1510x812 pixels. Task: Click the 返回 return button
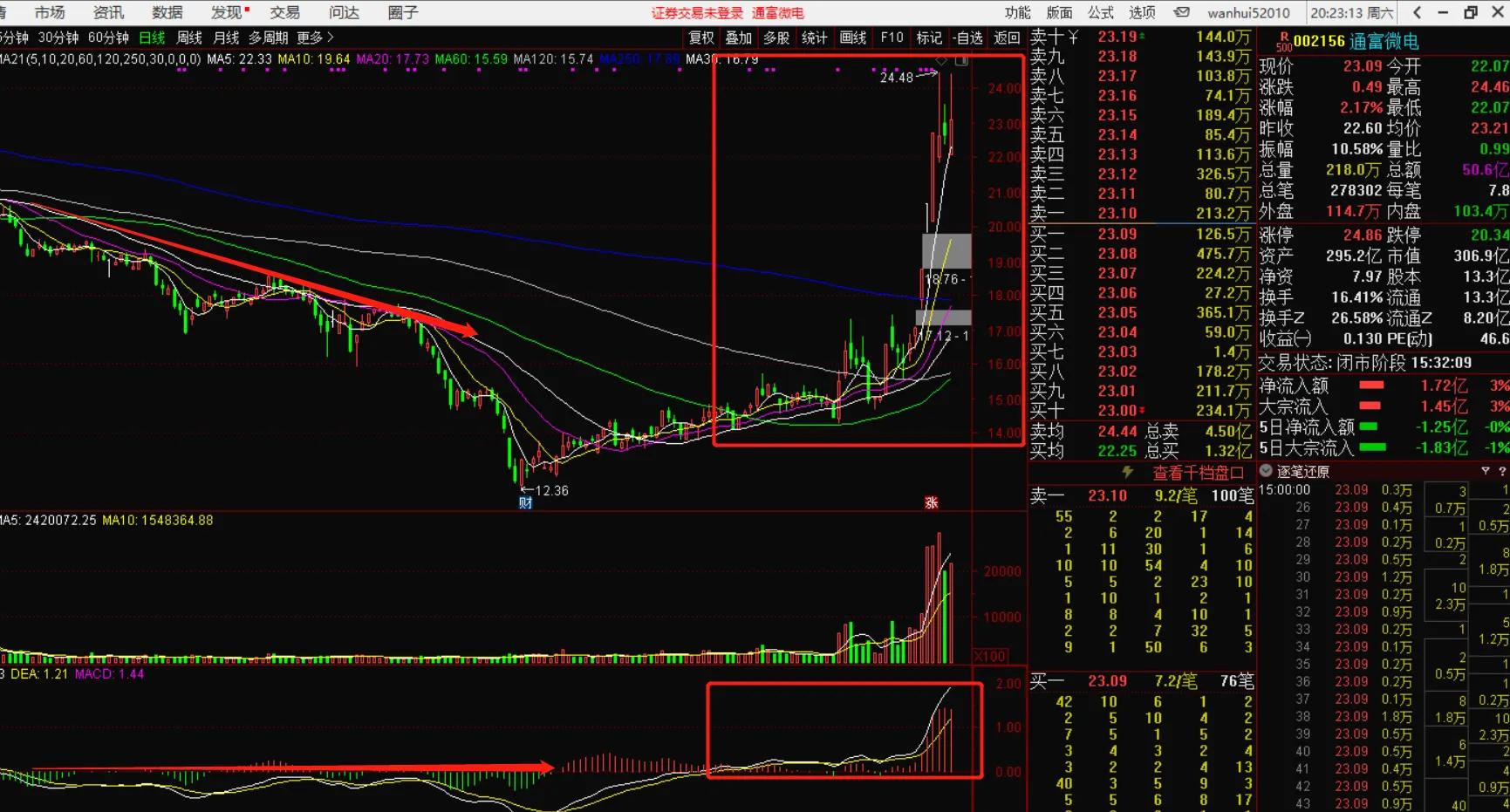point(1007,38)
